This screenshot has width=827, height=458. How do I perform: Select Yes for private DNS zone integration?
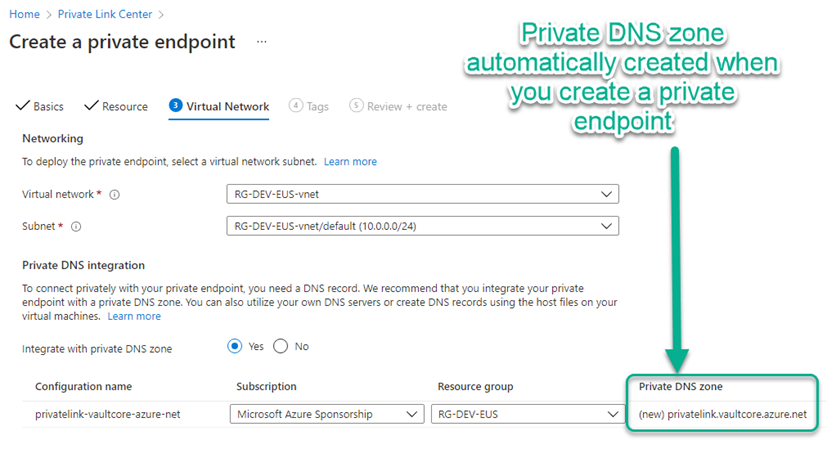[x=235, y=346]
